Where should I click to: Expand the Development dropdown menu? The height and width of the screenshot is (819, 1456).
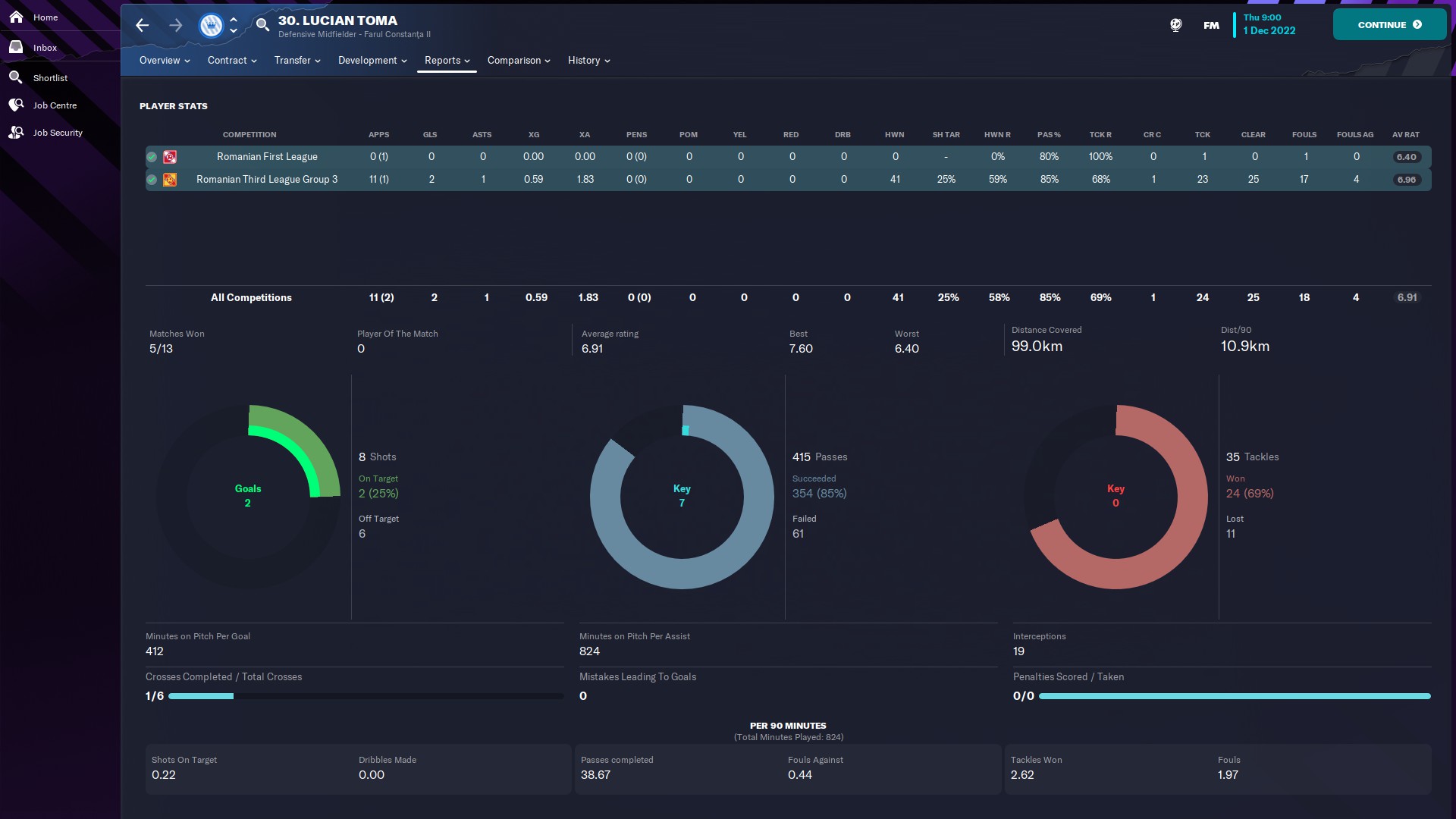click(x=372, y=61)
